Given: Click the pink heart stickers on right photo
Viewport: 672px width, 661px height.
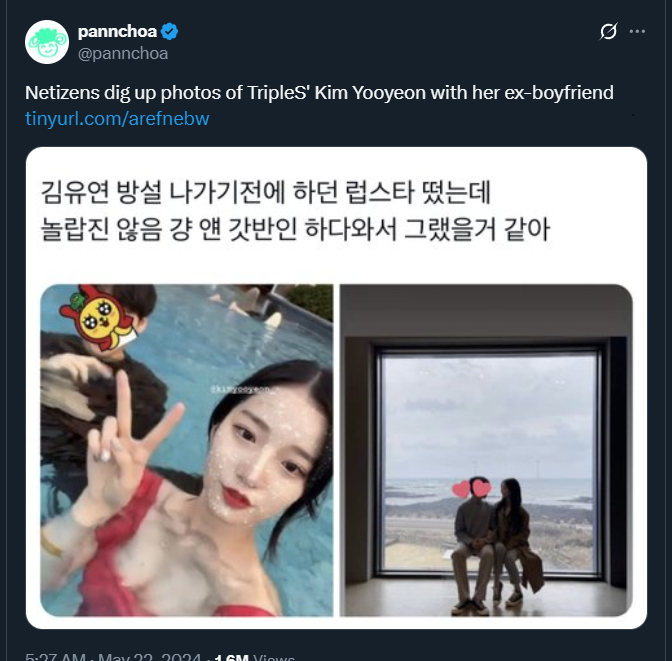Looking at the screenshot, I should 472,488.
